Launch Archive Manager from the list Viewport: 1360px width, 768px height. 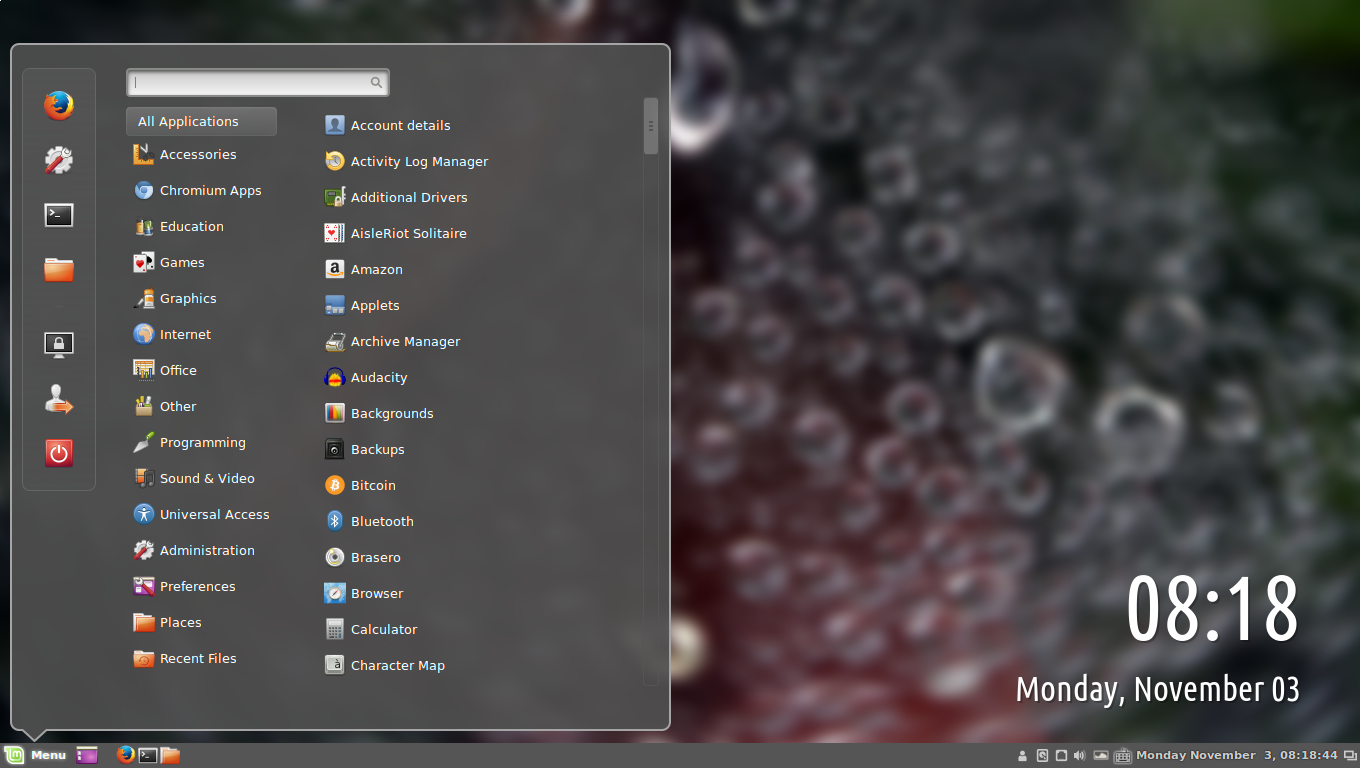pyautogui.click(x=404, y=342)
